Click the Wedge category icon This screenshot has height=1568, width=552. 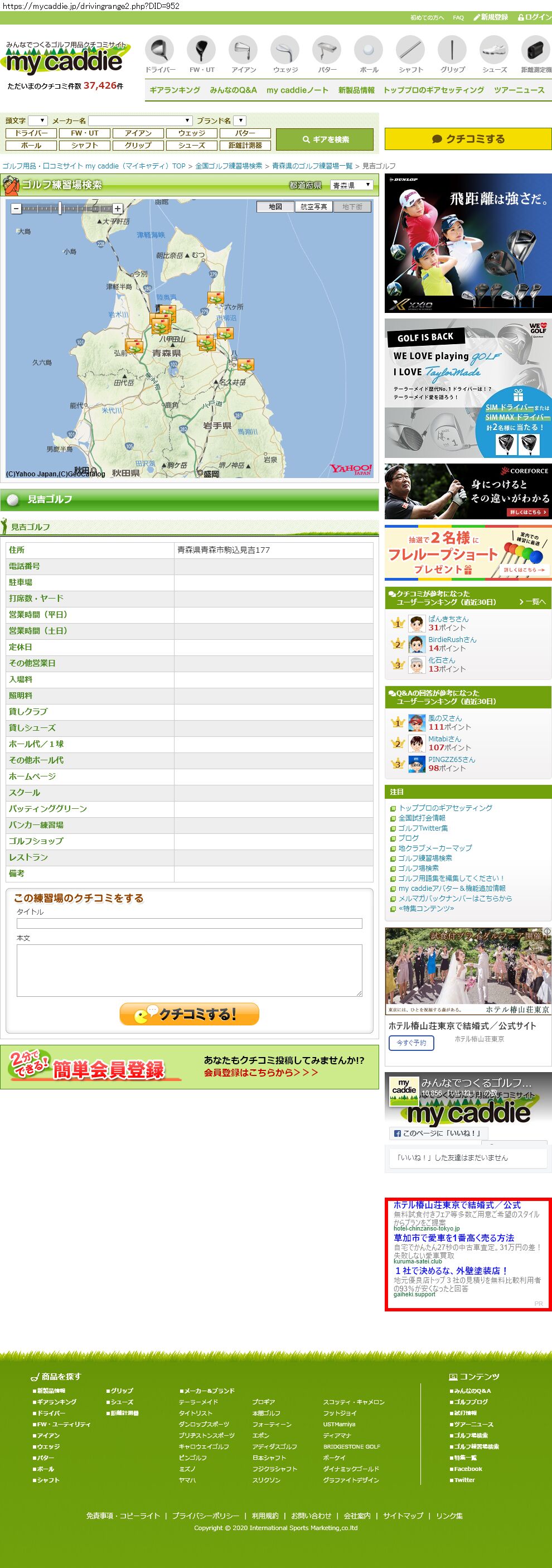click(x=285, y=49)
